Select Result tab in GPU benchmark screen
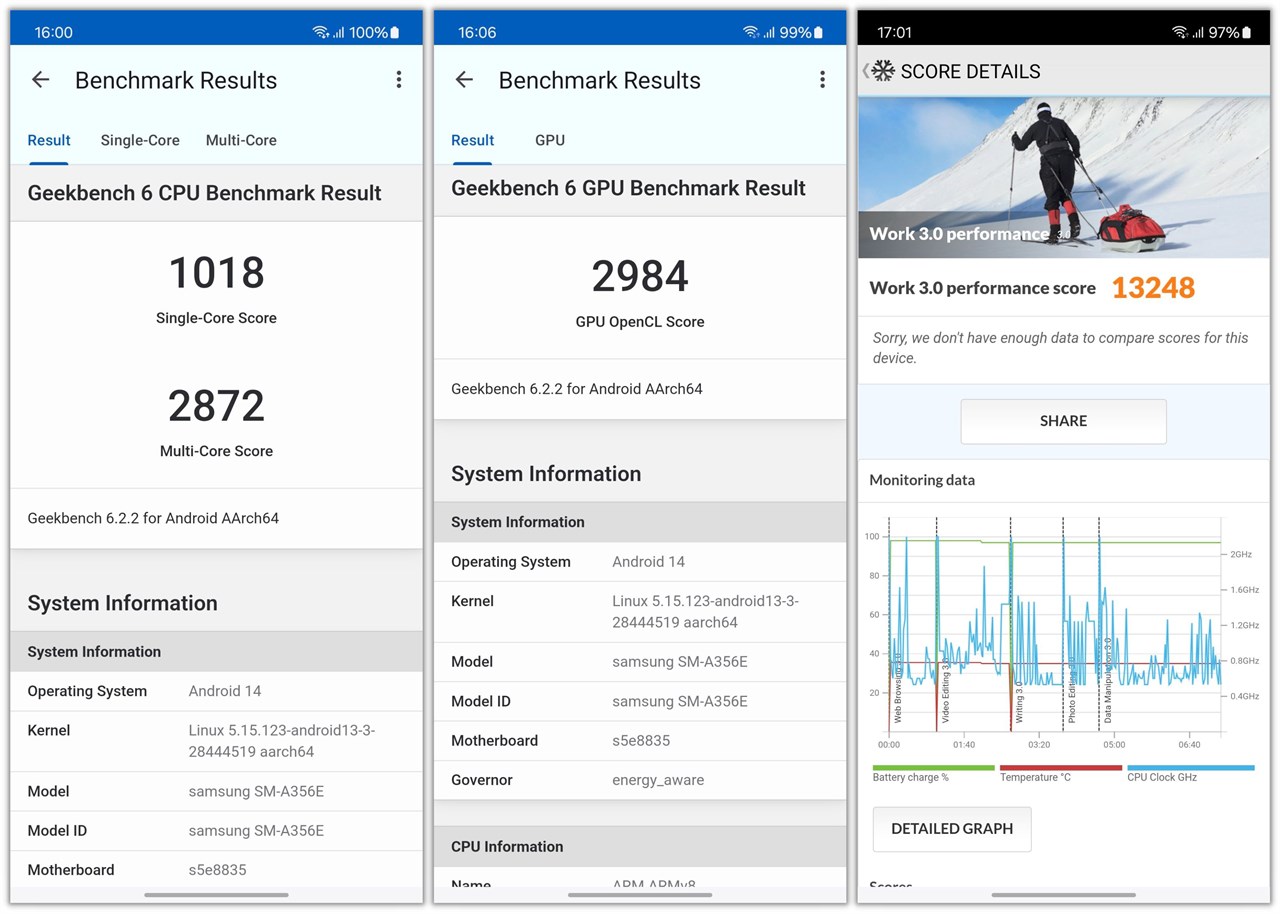This screenshot has width=1280, height=914. [x=473, y=140]
